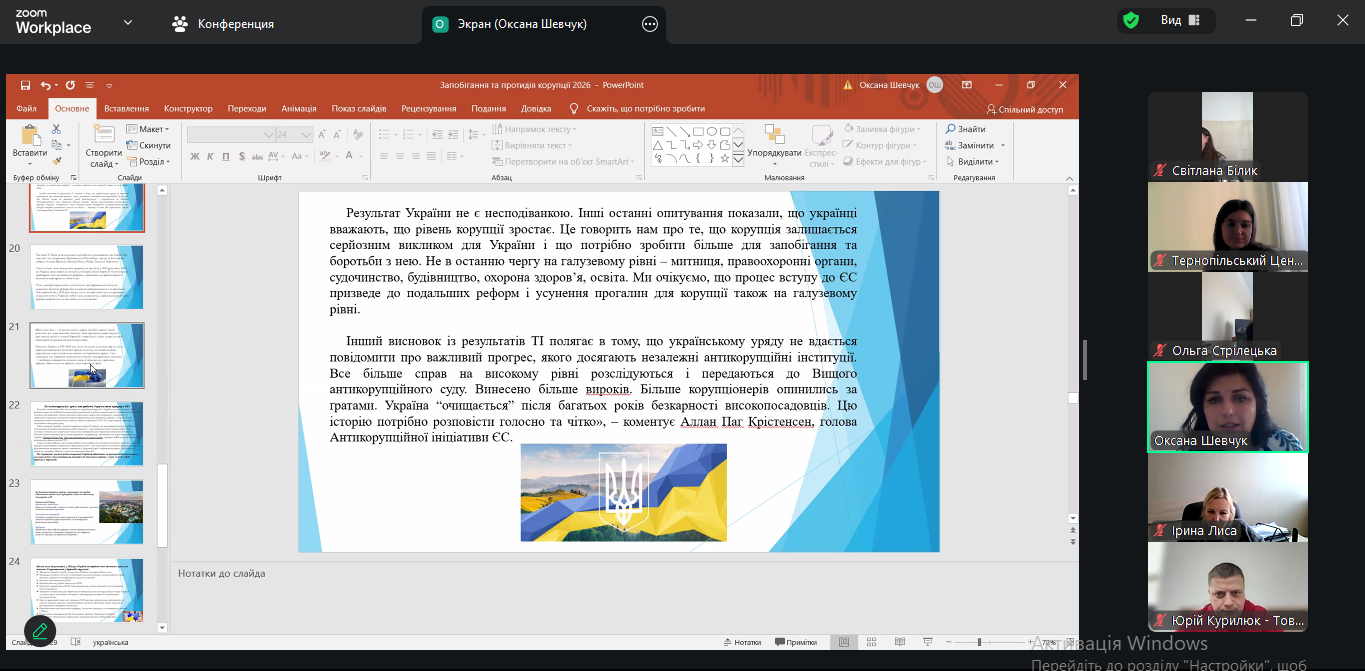Click the Zoom security shield icon
The image size is (1365, 671).
tap(1131, 21)
